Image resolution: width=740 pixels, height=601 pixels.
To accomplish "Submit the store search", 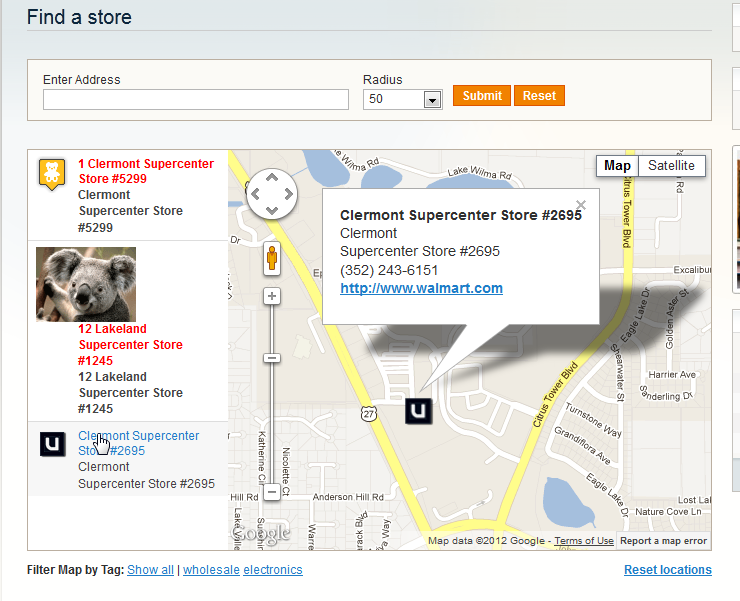I will (482, 96).
